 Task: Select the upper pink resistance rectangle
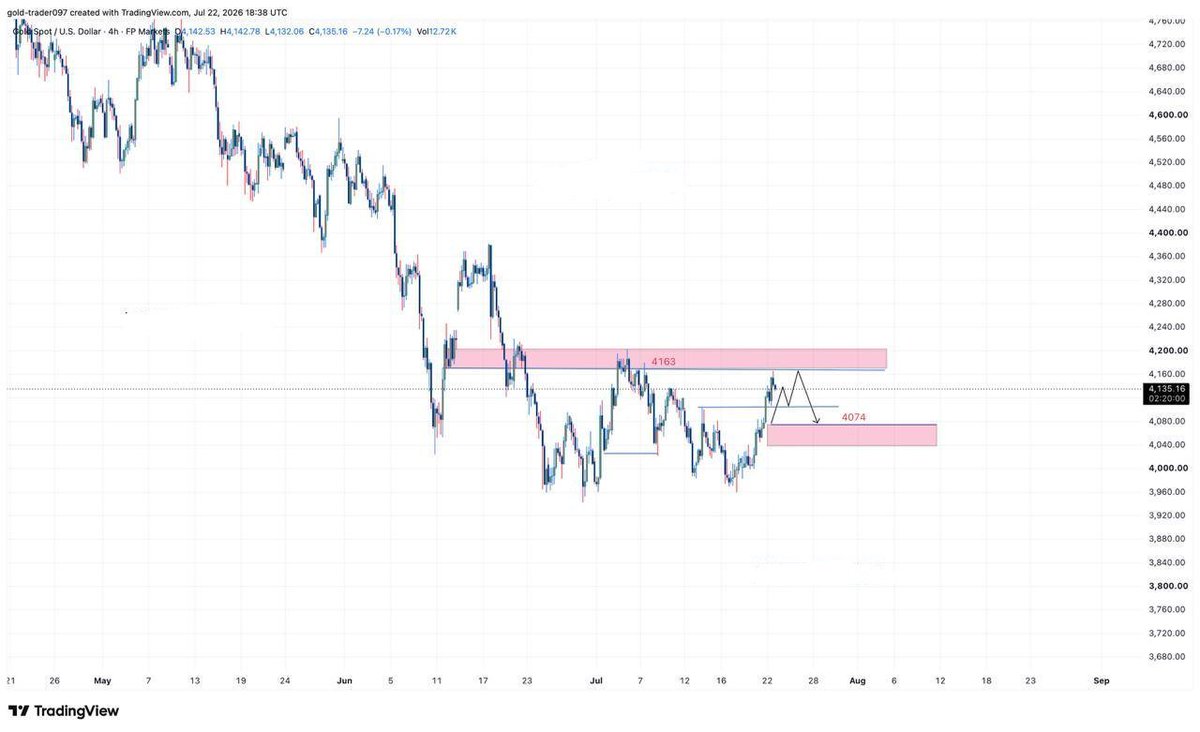(666, 359)
